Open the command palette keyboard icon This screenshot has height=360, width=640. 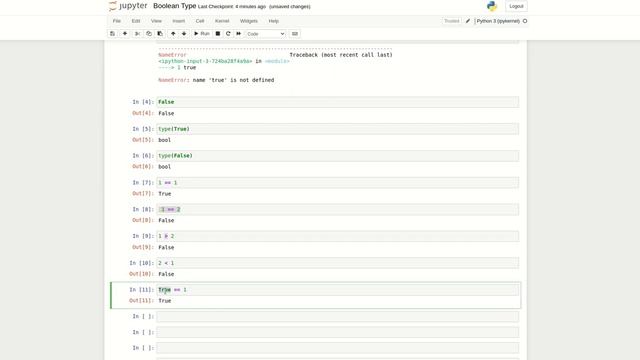coord(295,34)
